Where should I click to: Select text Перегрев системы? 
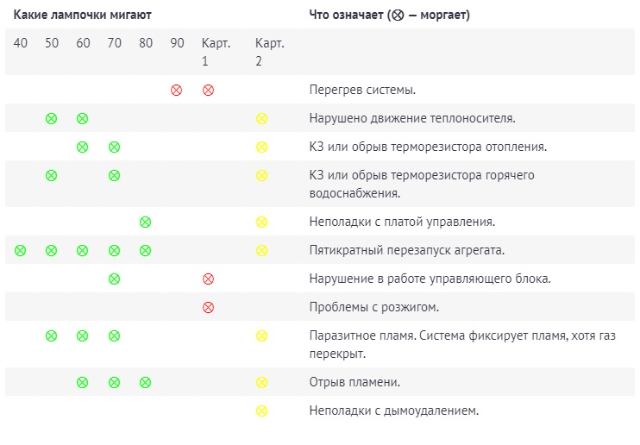pyautogui.click(x=362, y=90)
